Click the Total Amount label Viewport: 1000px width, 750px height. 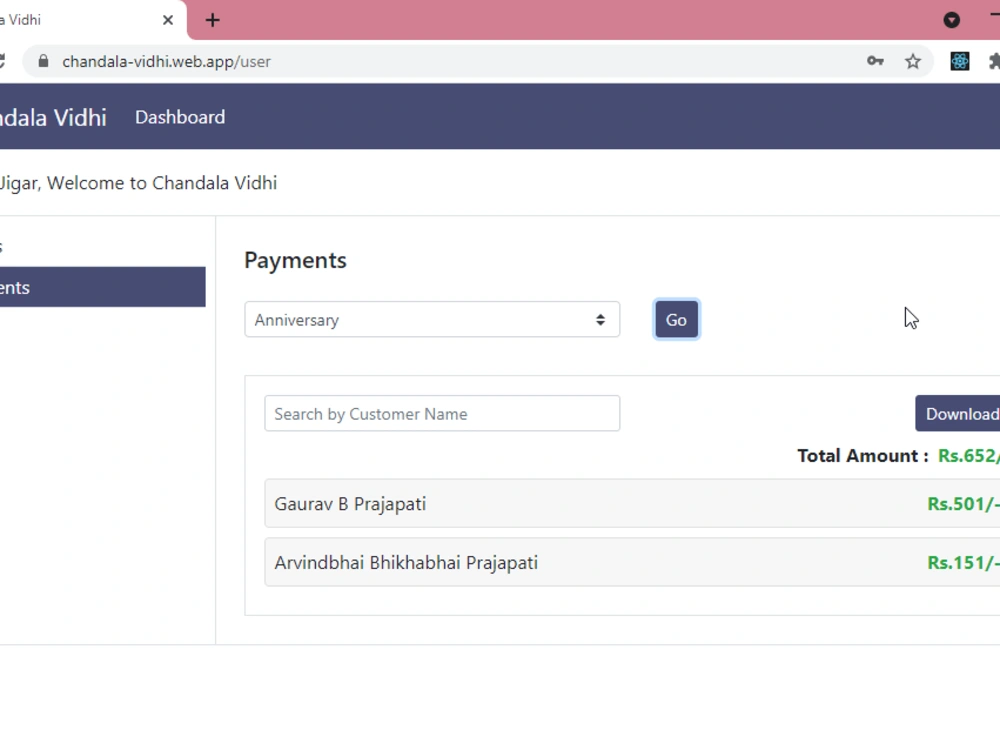tap(863, 456)
